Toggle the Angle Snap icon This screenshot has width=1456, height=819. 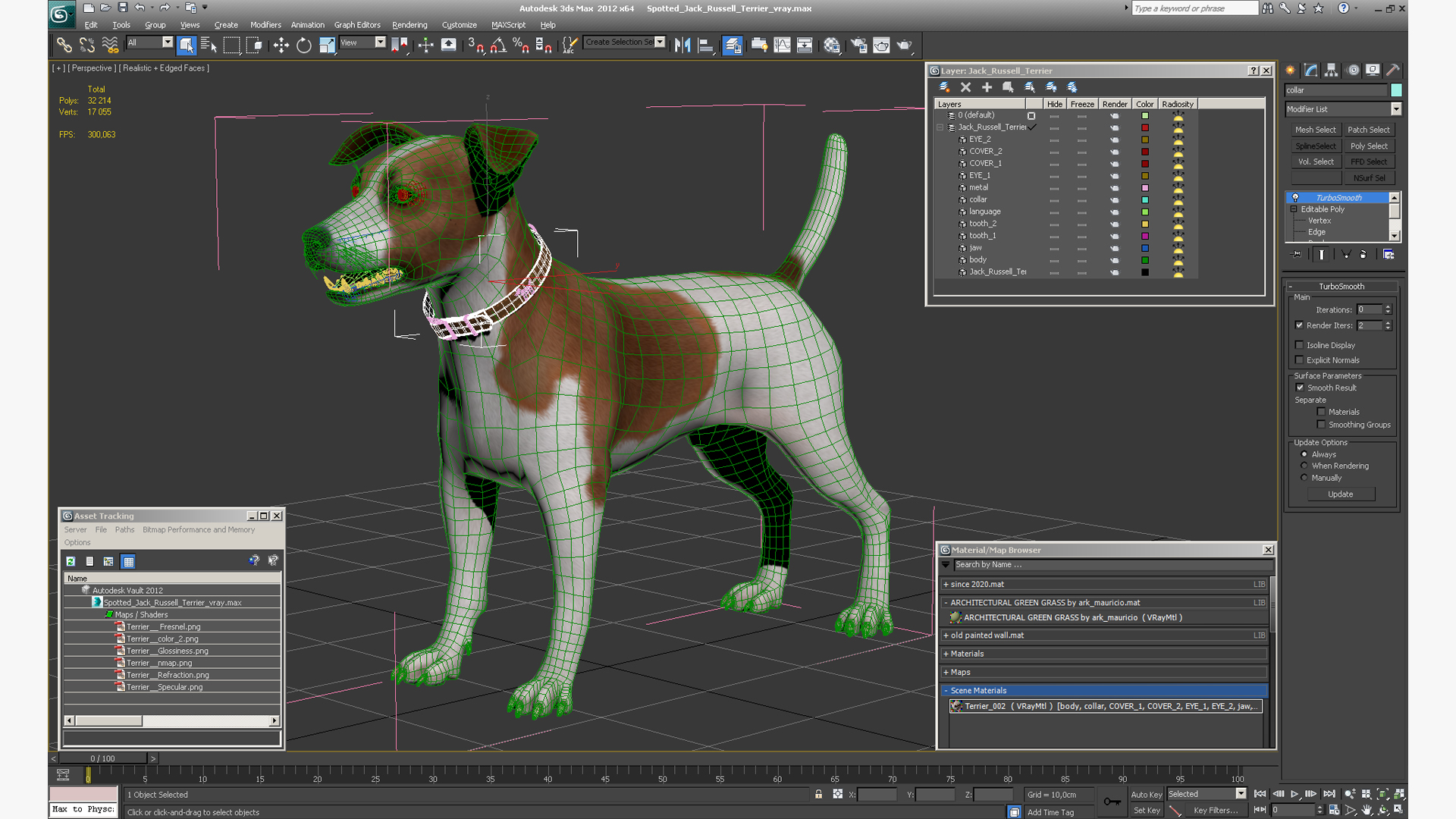pos(498,45)
